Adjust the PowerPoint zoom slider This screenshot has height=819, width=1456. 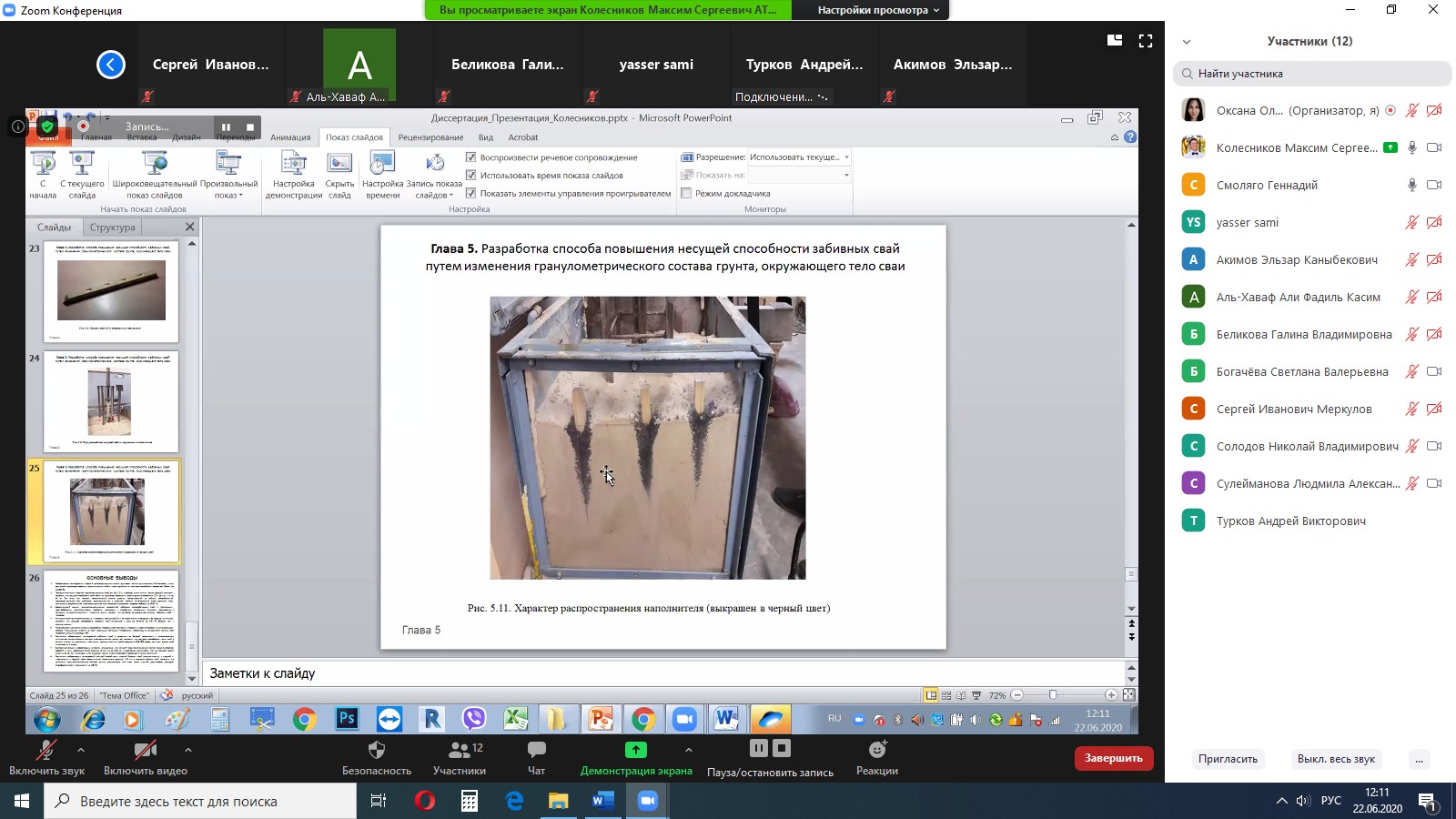pyautogui.click(x=1053, y=695)
